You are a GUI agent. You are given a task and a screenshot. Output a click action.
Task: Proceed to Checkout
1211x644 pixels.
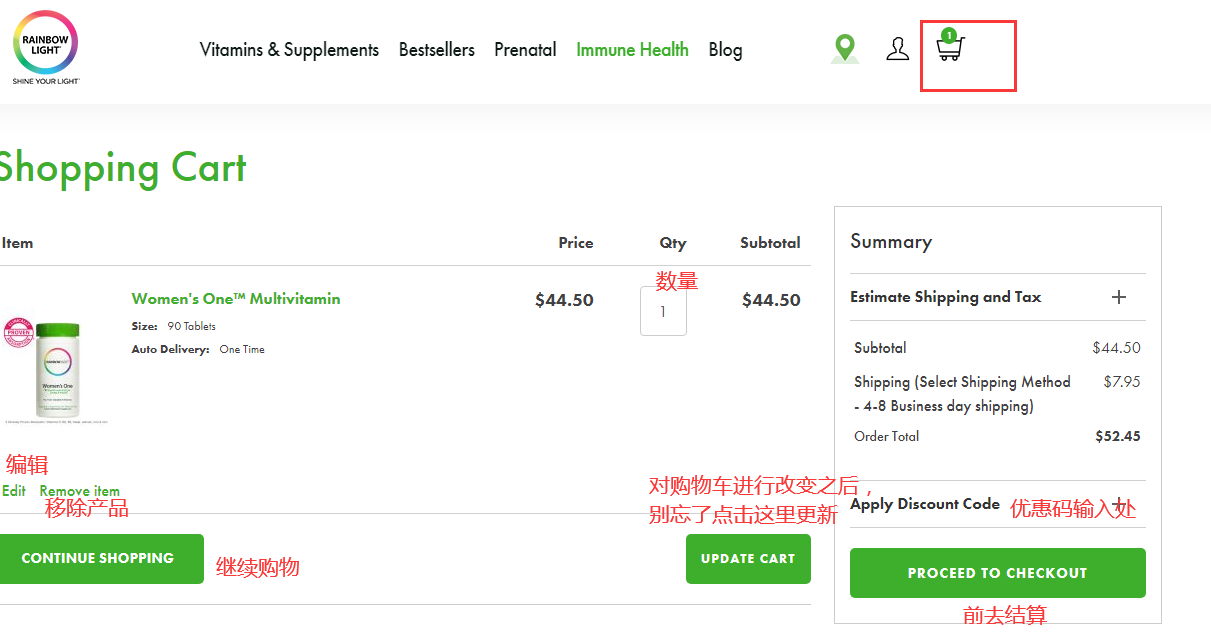coord(997,573)
